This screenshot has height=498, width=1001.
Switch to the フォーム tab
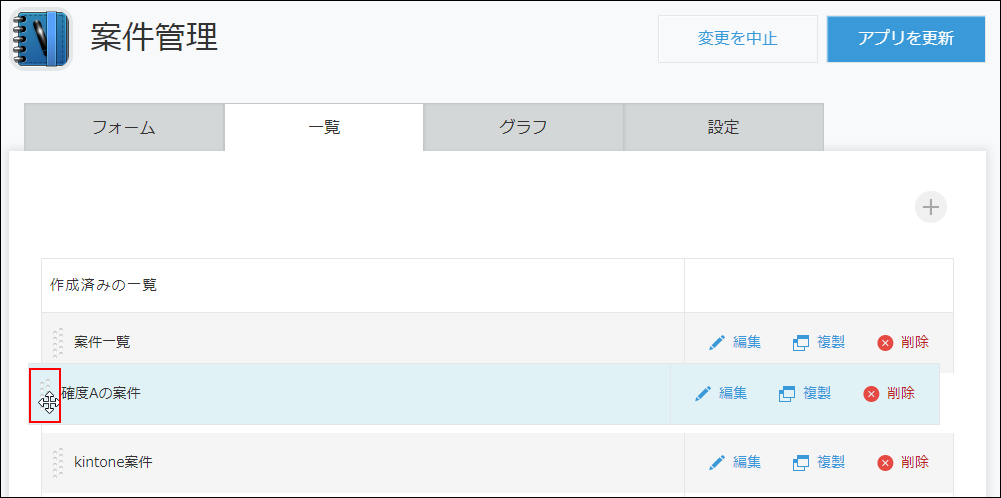coord(124,127)
